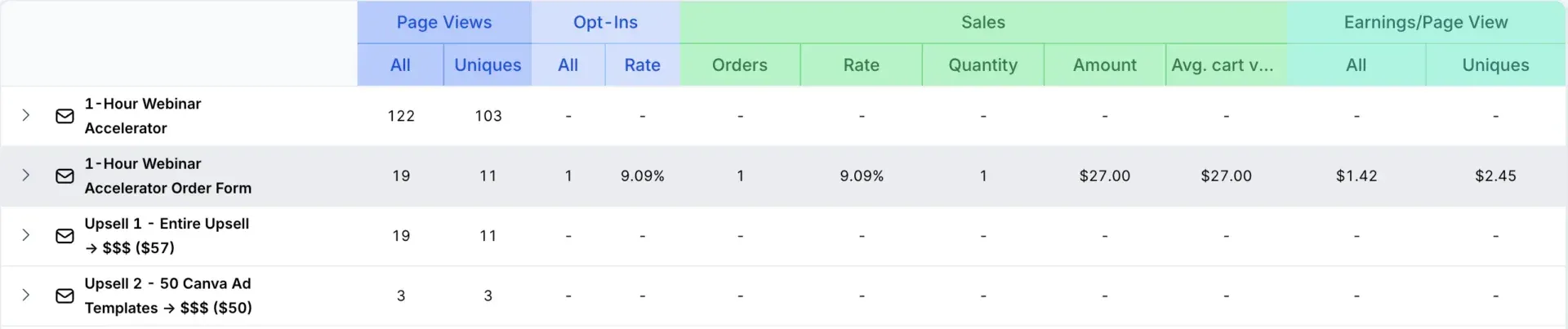Viewport: 1568px width, 329px height.
Task: Expand the 1-Hour Webinar Accelerator row
Action: [26, 115]
